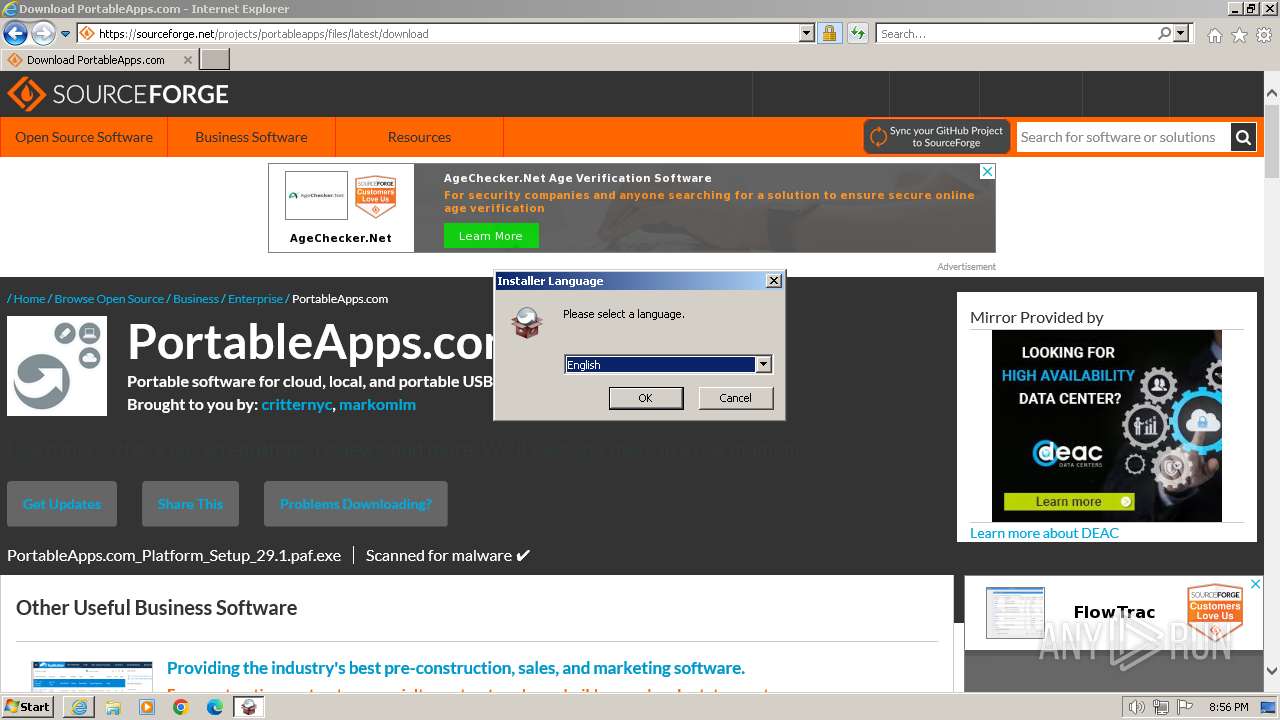Click the installer box icon in dialog
Image resolution: width=1280 pixels, height=720 pixels.
coord(526,322)
